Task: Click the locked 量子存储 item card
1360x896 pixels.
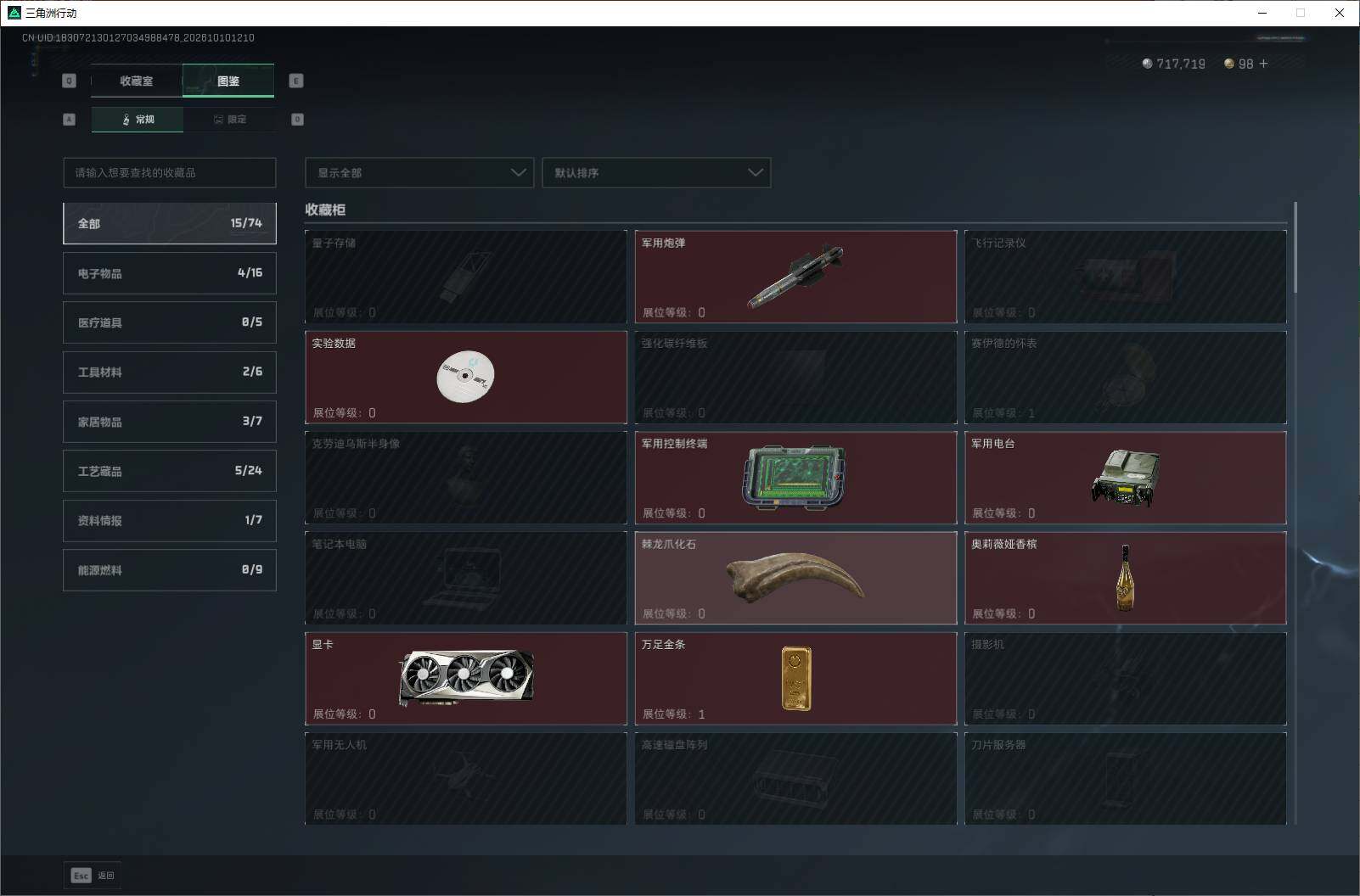Action: 465,277
